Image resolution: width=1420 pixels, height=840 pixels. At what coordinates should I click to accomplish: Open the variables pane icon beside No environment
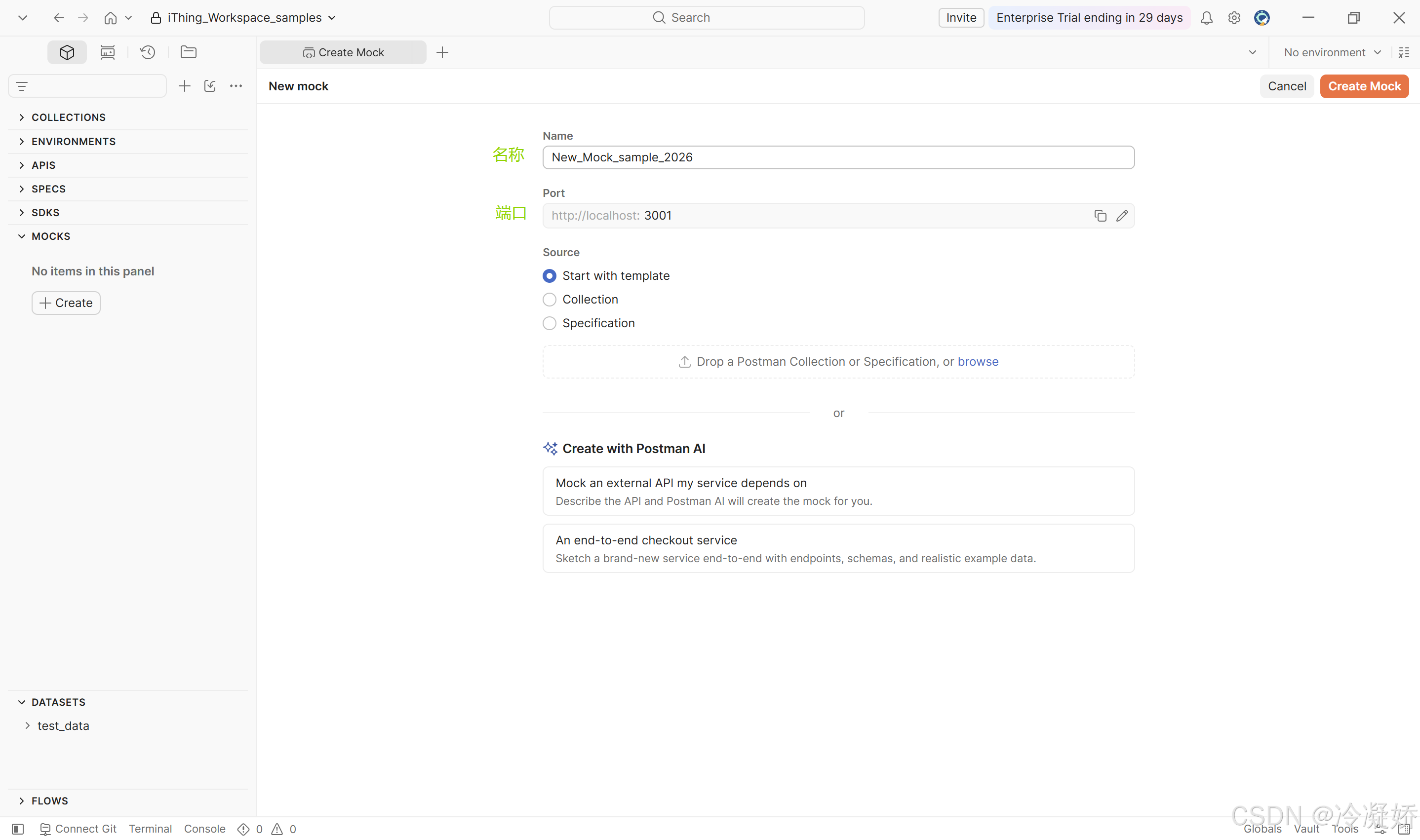coord(1404,52)
